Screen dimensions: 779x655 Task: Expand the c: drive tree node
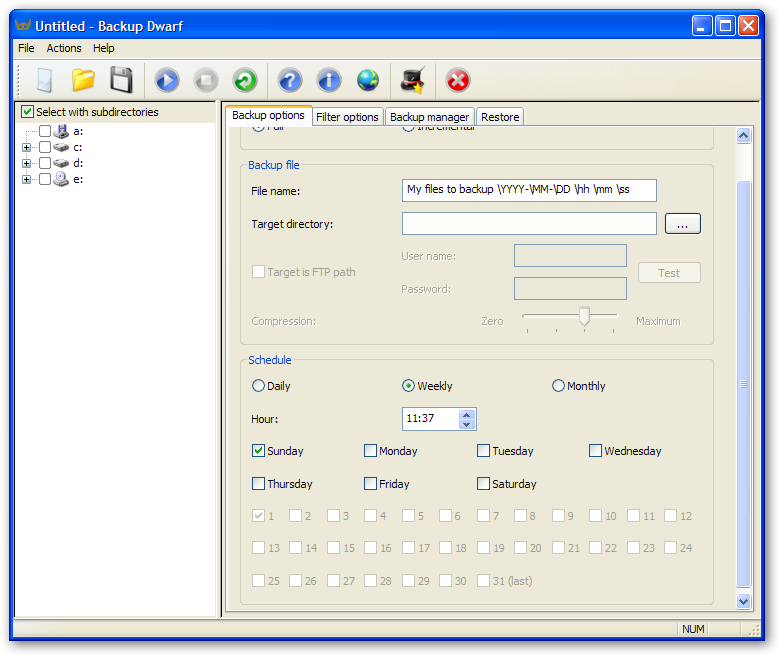click(27, 148)
